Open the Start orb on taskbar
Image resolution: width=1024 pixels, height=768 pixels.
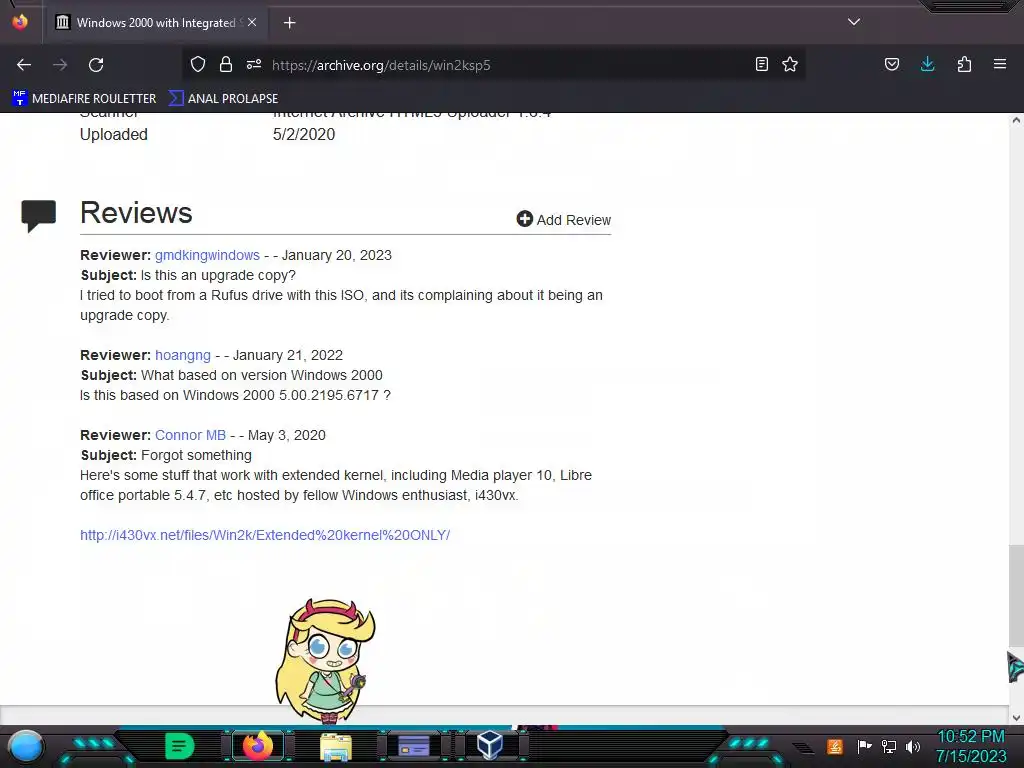tap(26, 746)
